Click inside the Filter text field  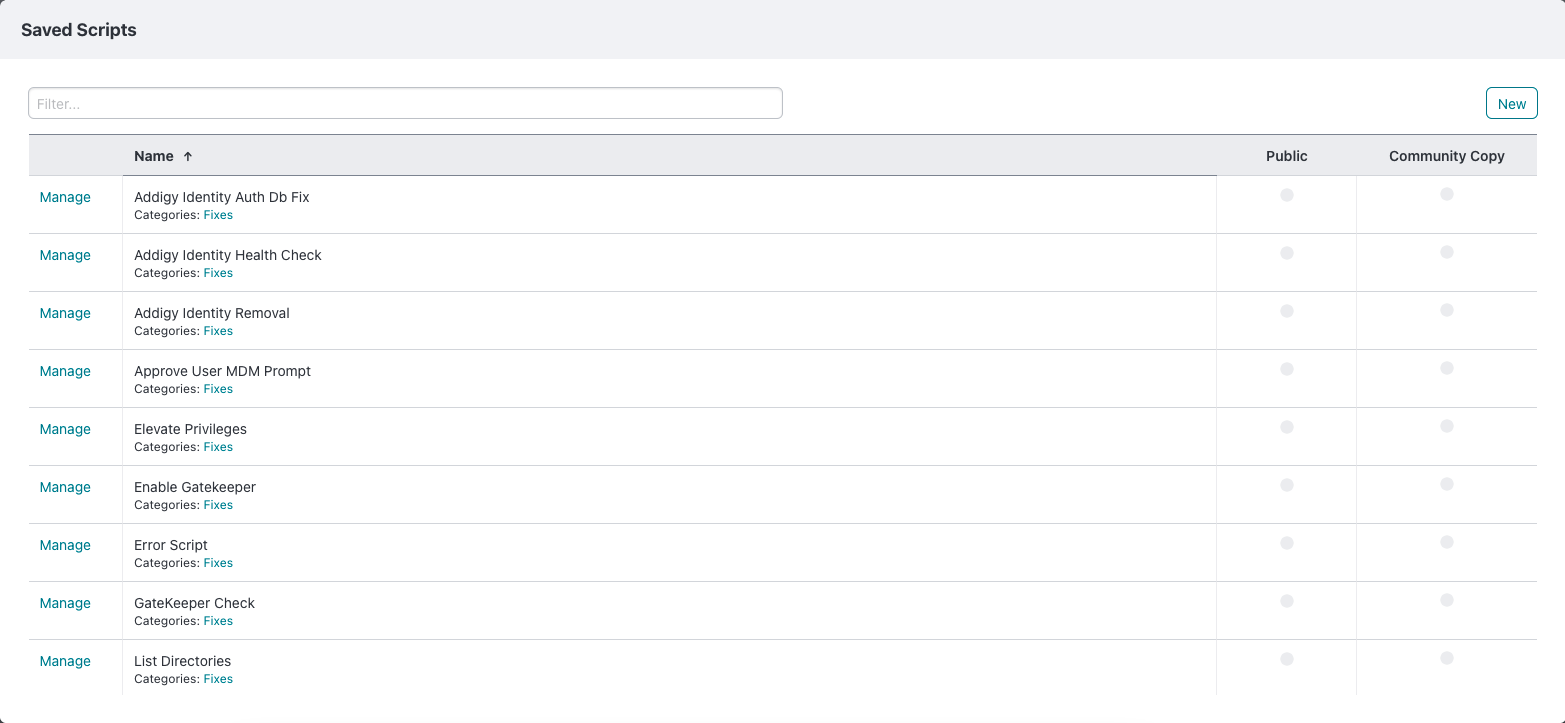pyautogui.click(x=405, y=104)
